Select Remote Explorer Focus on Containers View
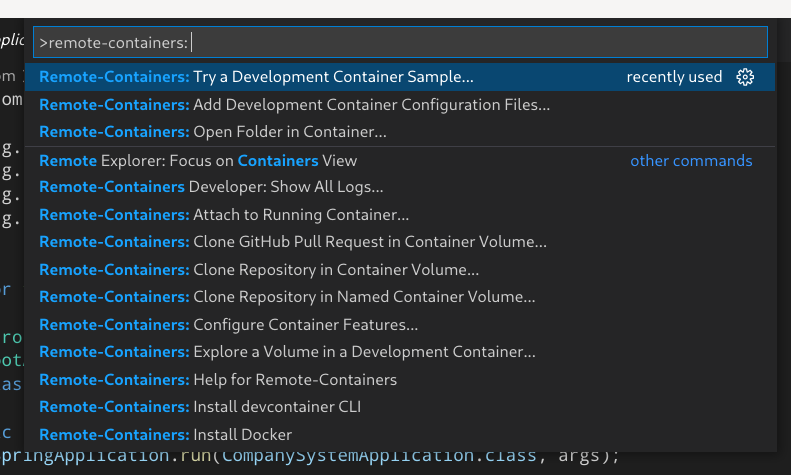Image resolution: width=791 pixels, height=475 pixels. pyautogui.click(x=400, y=161)
